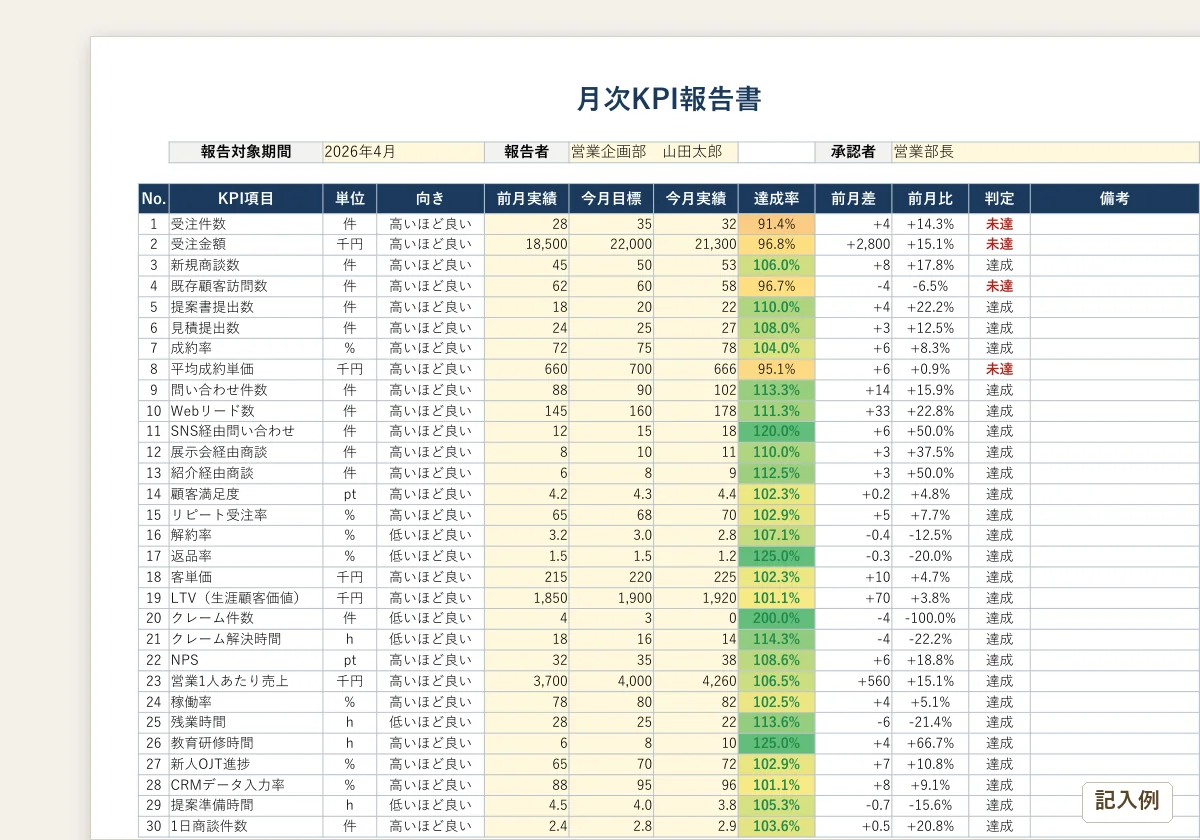Click the "200.0%" achievement rate cell
Screen dimensions: 1200x840
(x=777, y=618)
